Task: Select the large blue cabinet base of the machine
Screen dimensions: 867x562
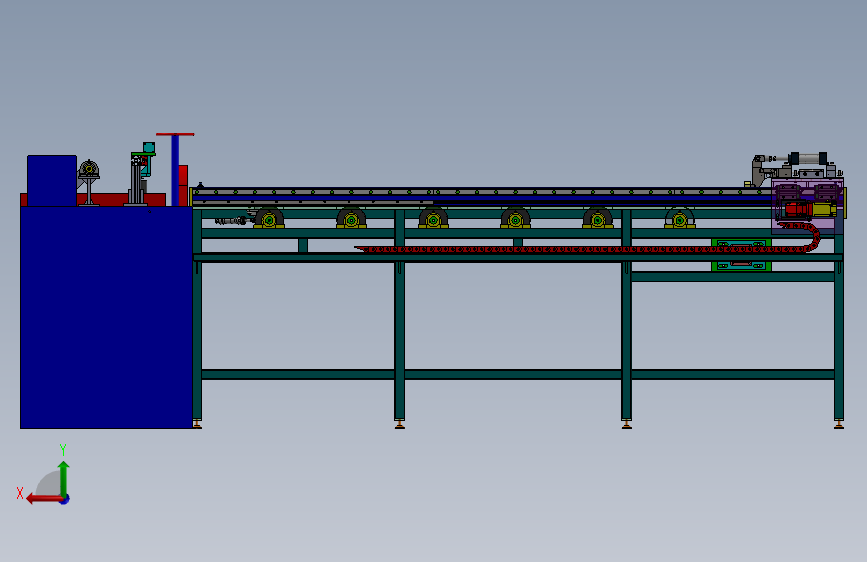Action: click(x=106, y=317)
